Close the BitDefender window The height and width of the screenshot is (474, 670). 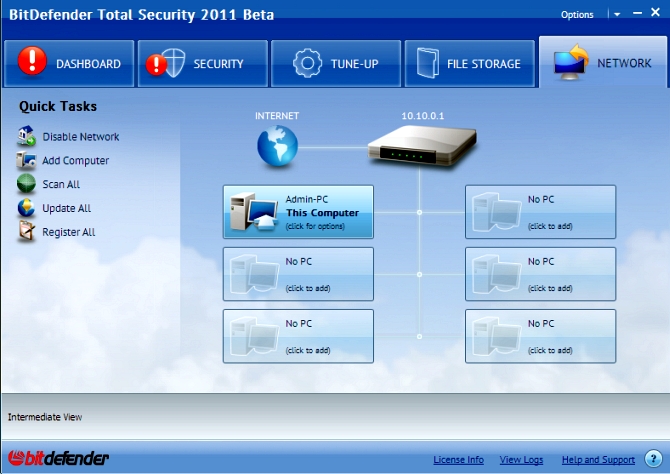pyautogui.click(x=655, y=12)
